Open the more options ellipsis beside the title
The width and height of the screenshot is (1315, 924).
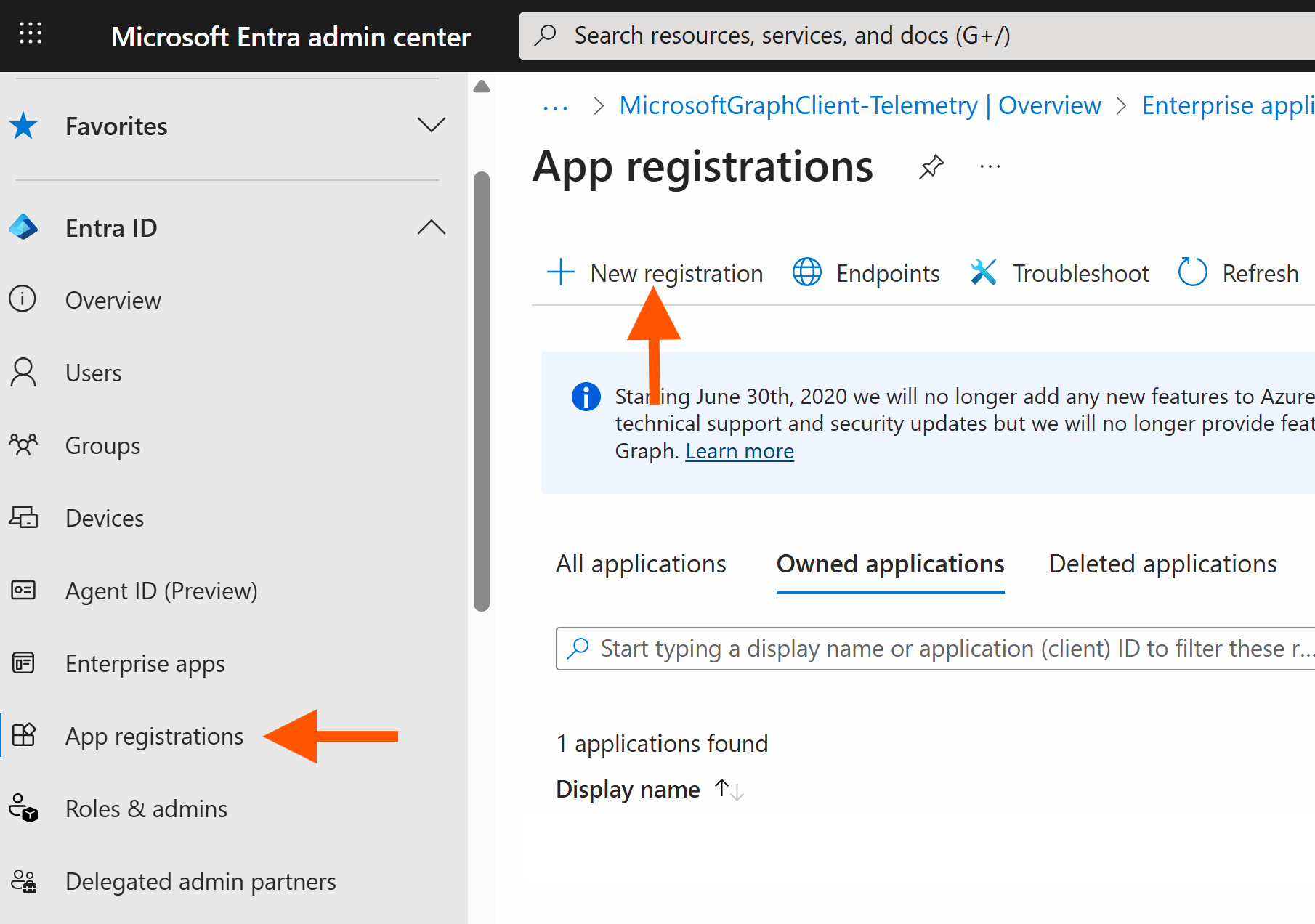990,167
